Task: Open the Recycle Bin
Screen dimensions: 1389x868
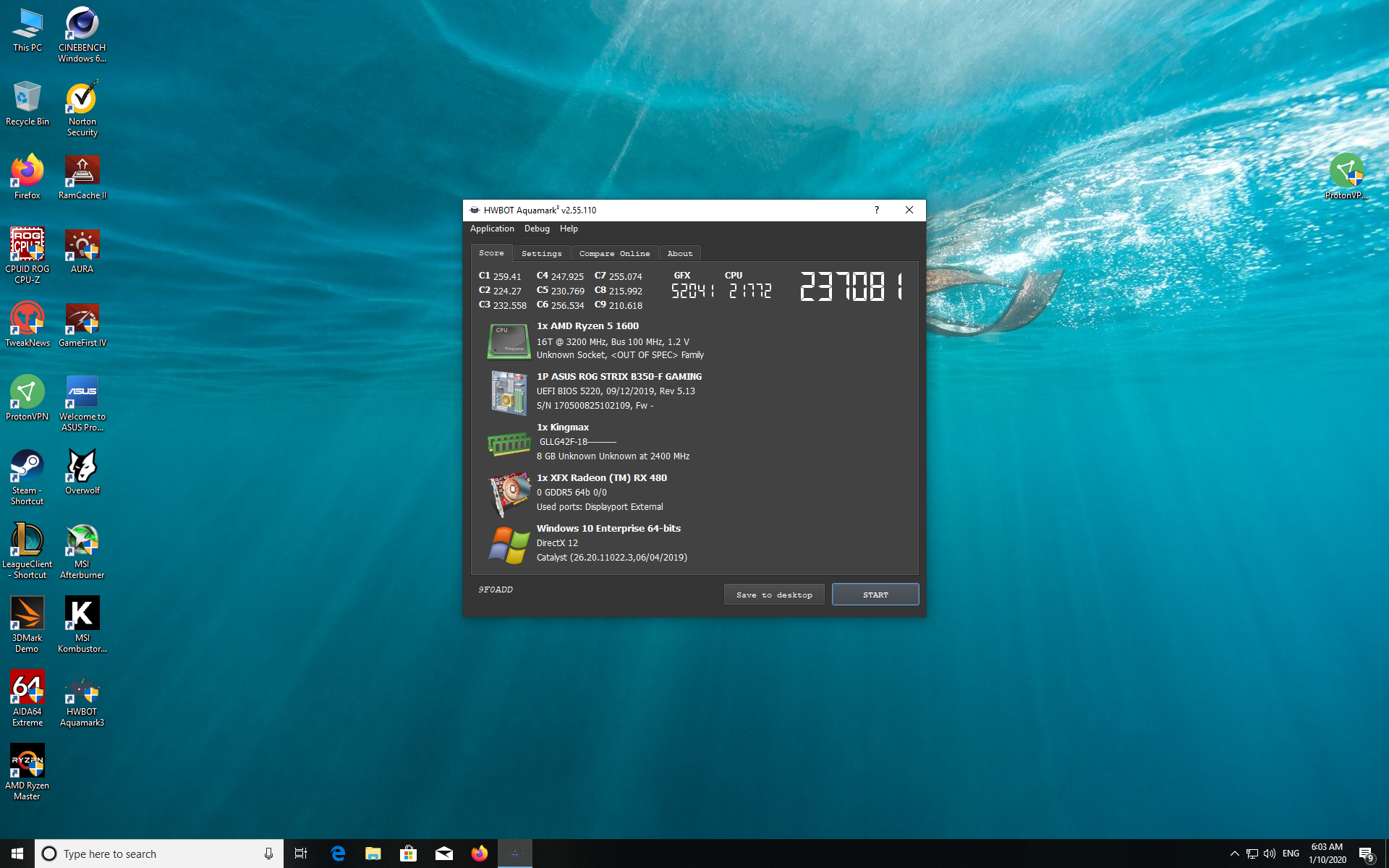Action: 27,103
